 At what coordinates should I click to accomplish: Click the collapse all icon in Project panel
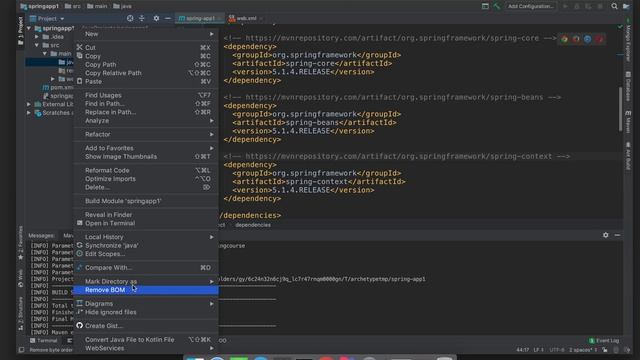pos(142,18)
